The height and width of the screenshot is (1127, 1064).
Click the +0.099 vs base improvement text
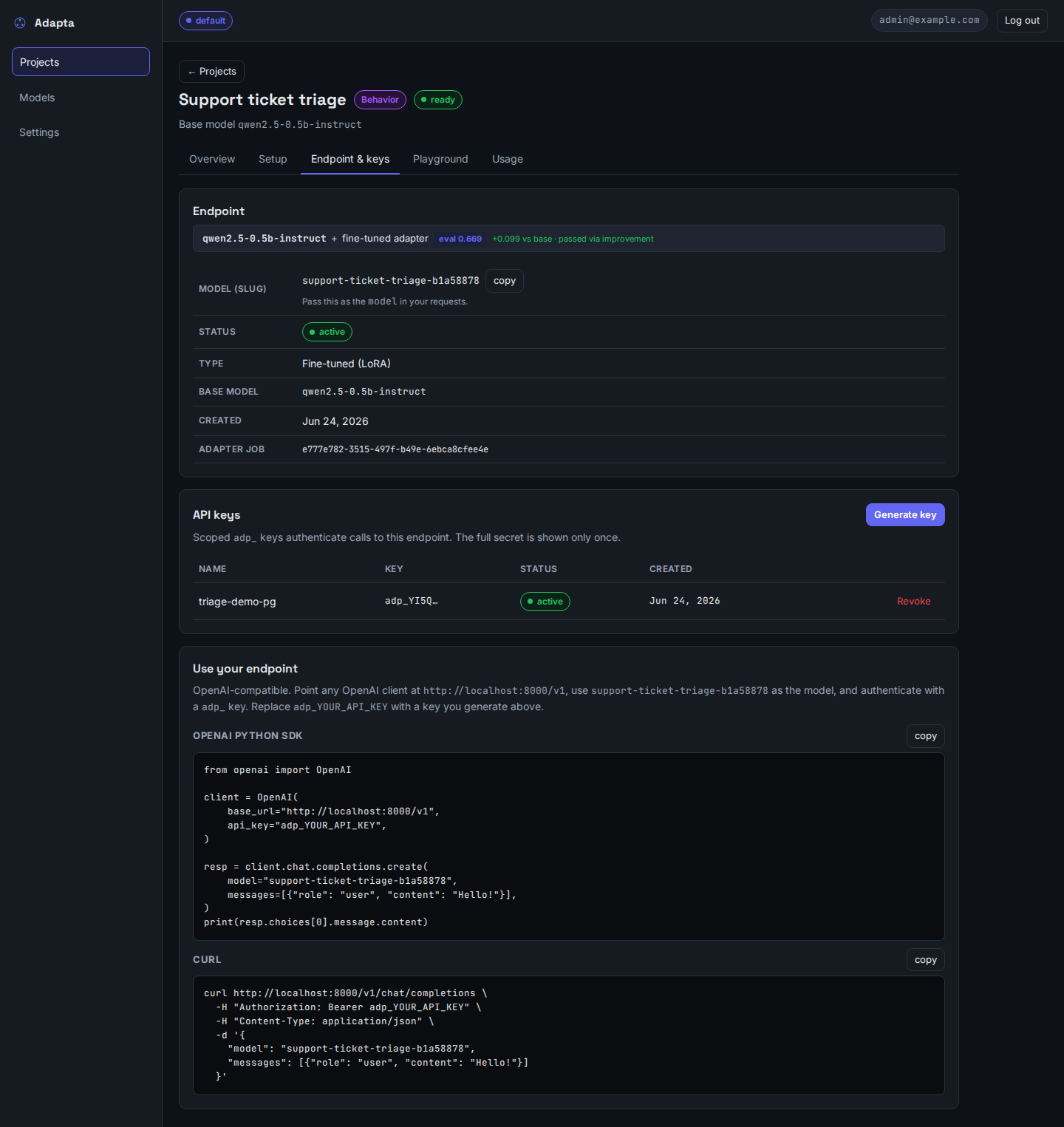click(x=573, y=239)
